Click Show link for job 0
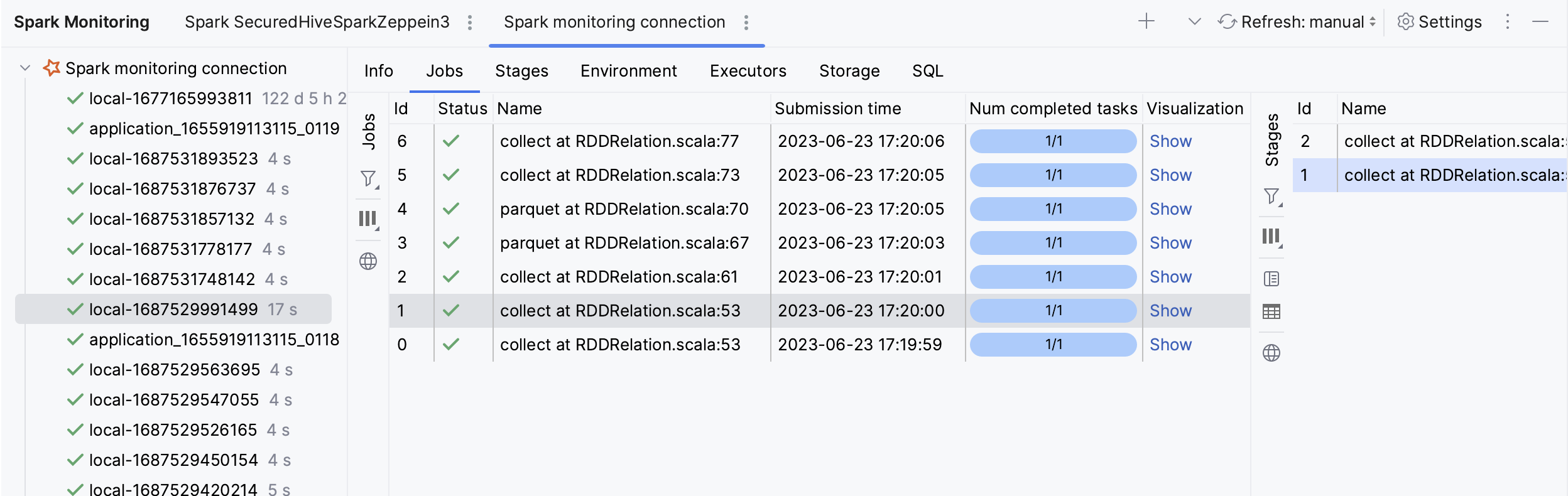This screenshot has width=1568, height=496. tap(1170, 345)
